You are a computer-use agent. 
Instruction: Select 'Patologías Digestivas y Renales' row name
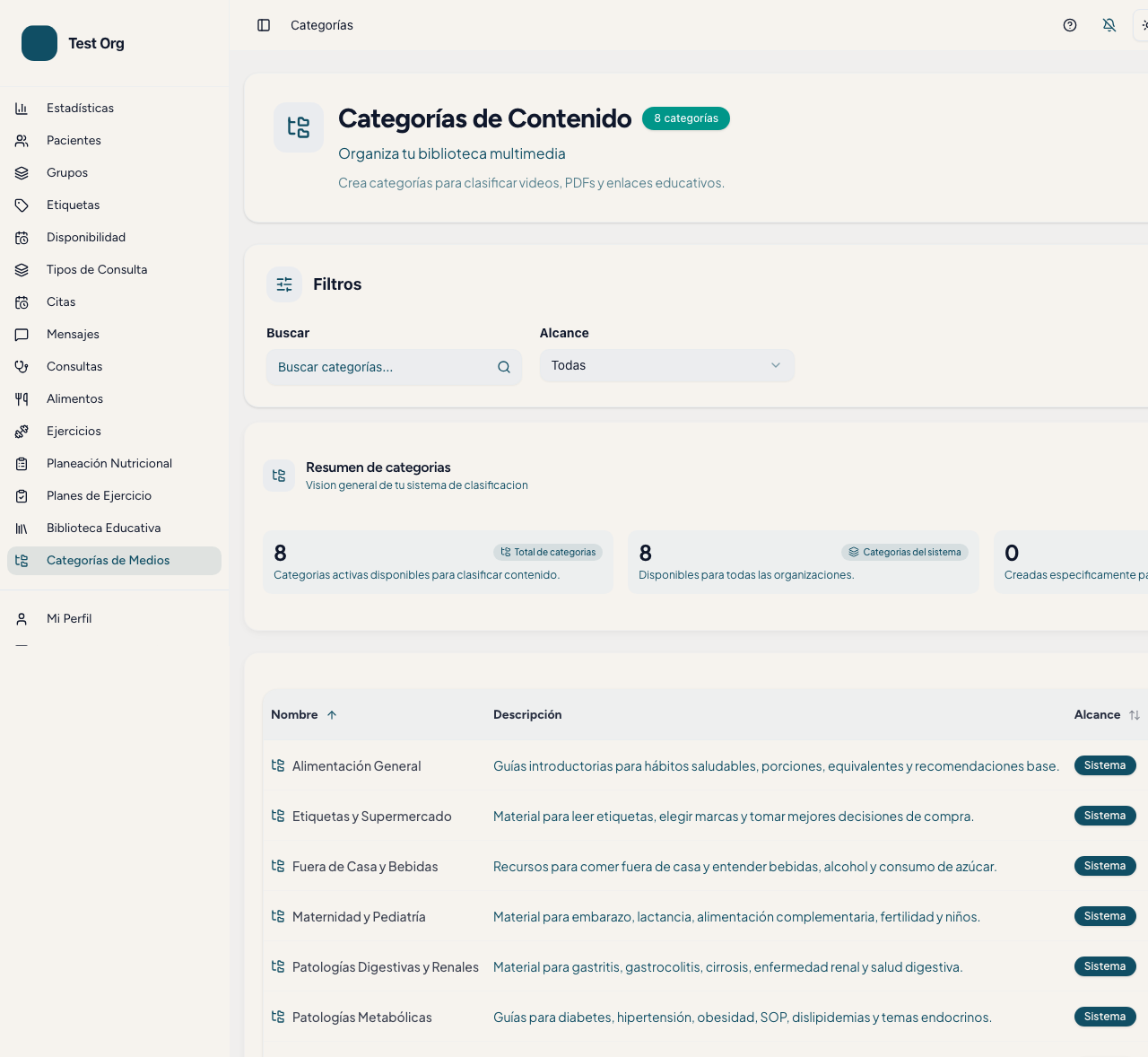(386, 967)
